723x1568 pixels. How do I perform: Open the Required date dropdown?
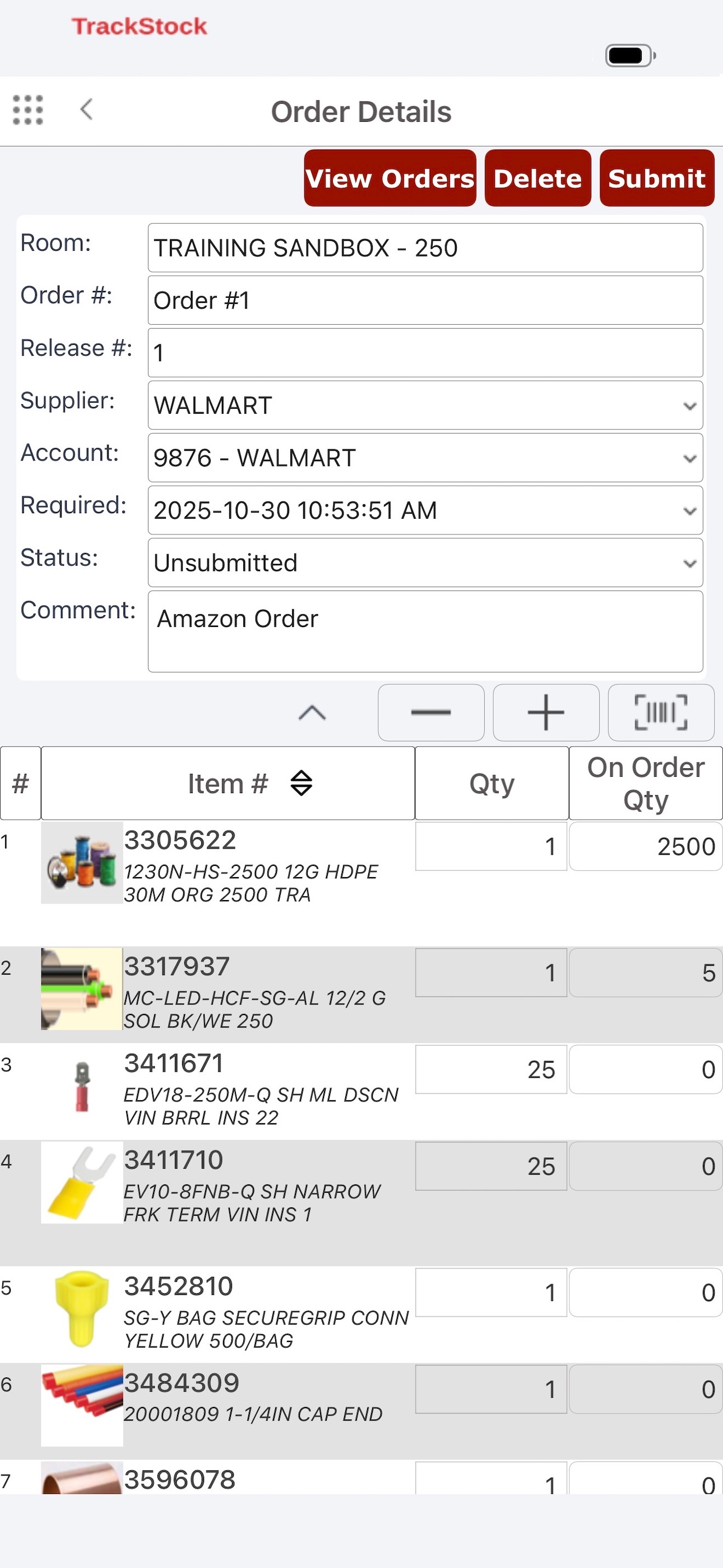(425, 510)
